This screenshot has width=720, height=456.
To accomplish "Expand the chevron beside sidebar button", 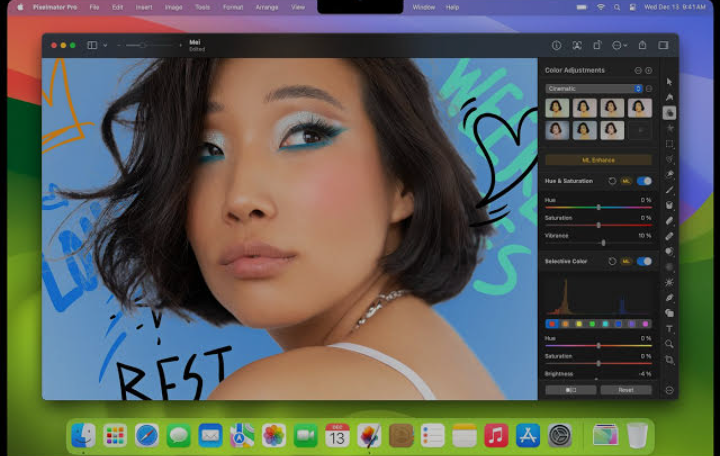I will (105, 45).
